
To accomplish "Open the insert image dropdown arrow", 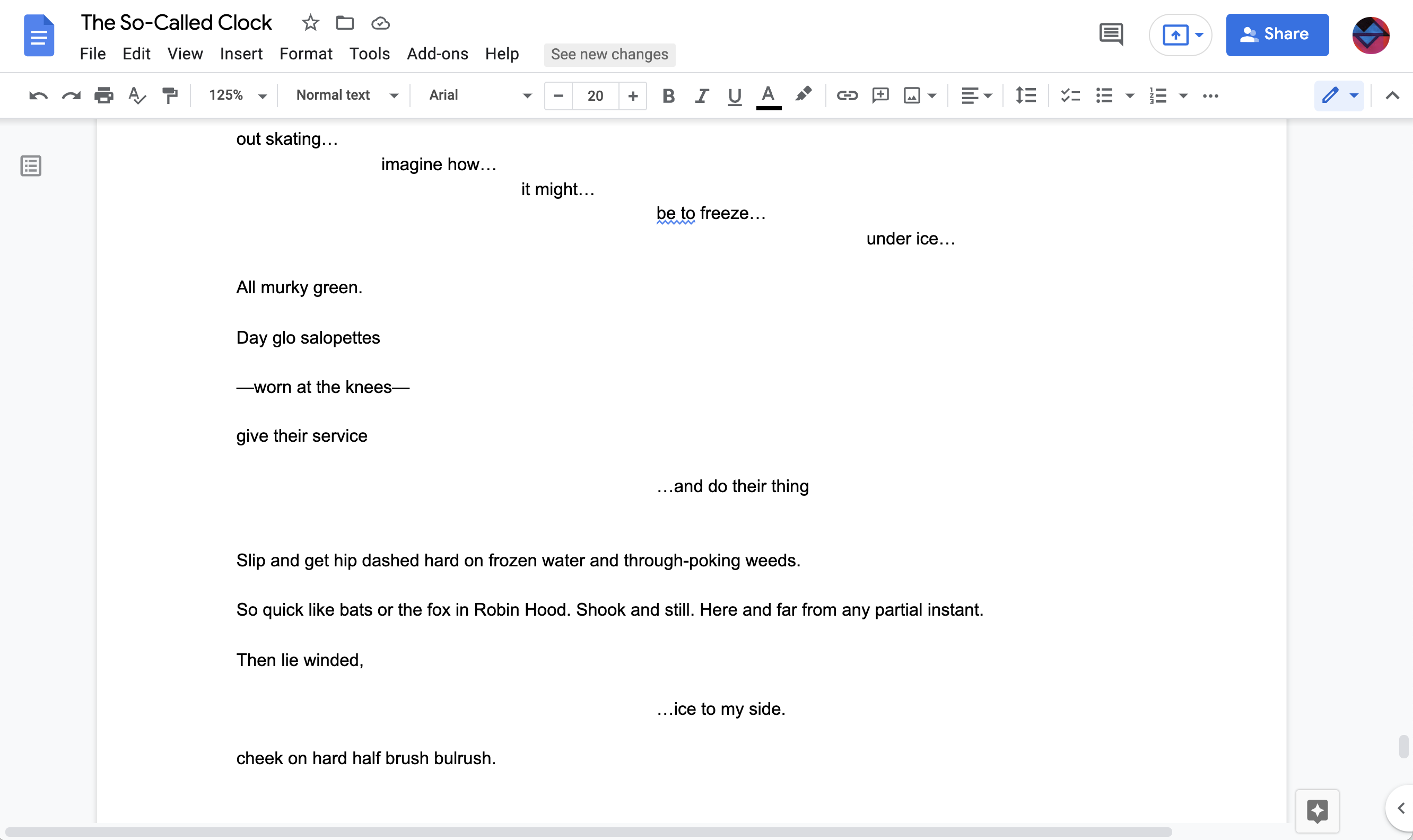I will click(932, 95).
